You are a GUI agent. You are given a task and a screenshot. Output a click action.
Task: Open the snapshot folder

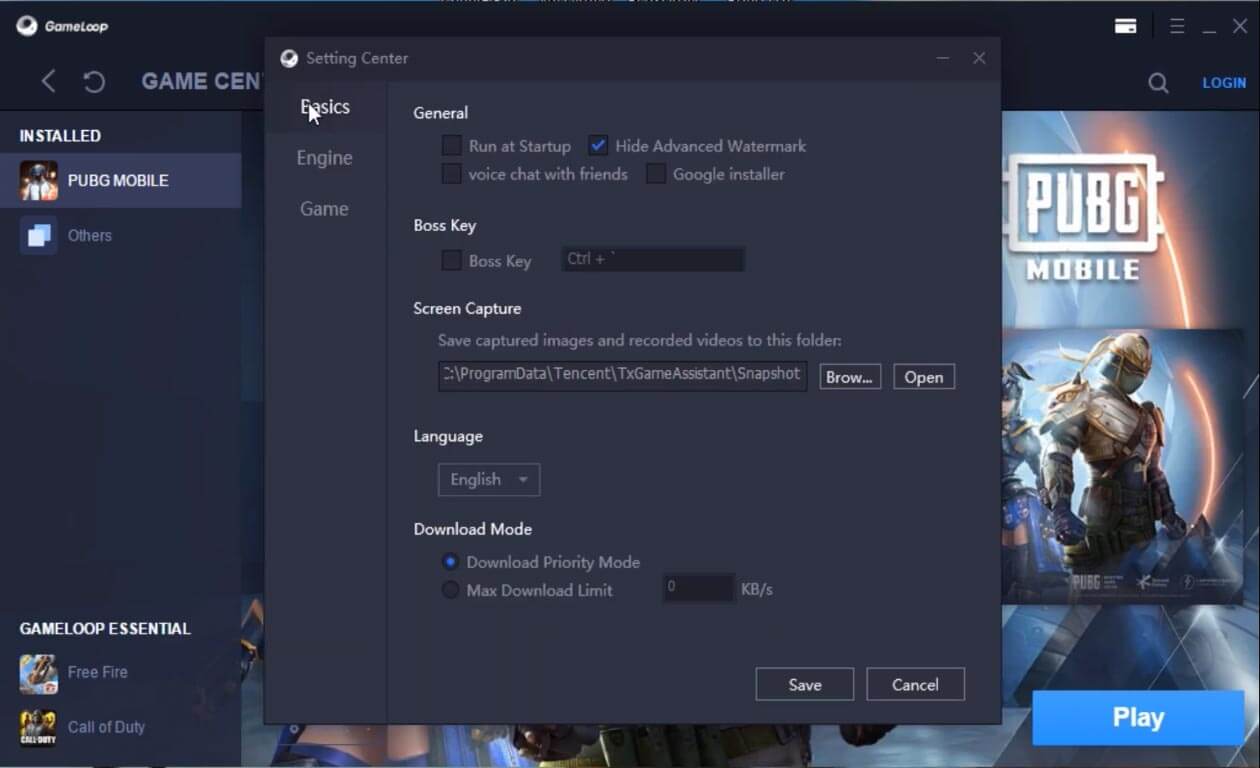coord(924,377)
